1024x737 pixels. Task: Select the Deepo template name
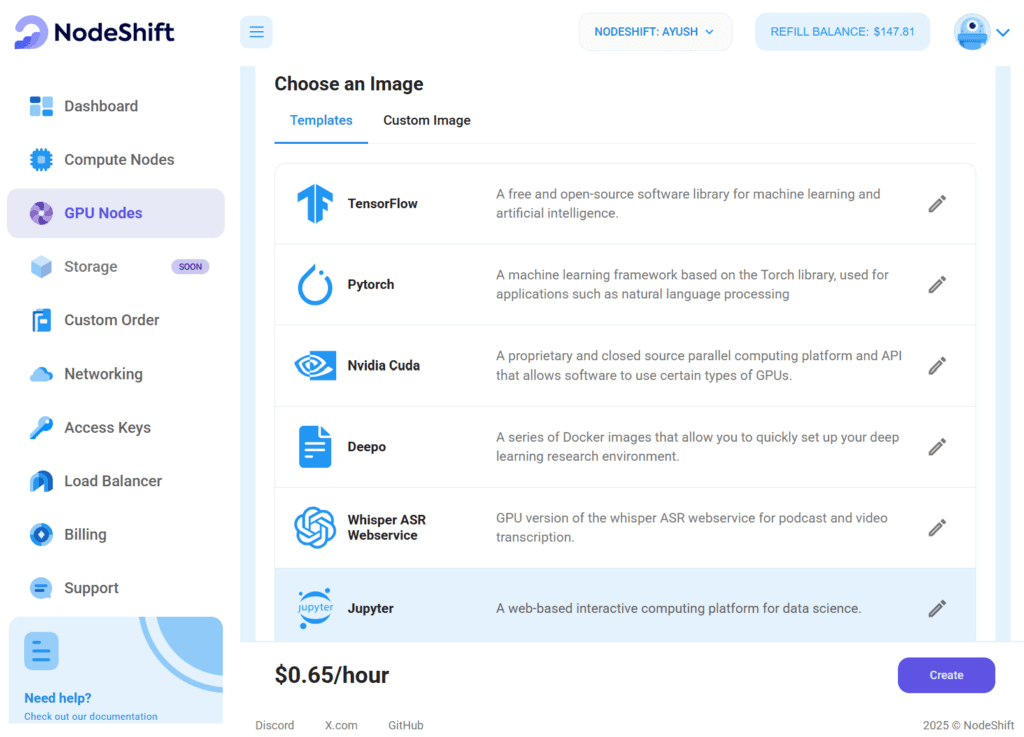[366, 447]
